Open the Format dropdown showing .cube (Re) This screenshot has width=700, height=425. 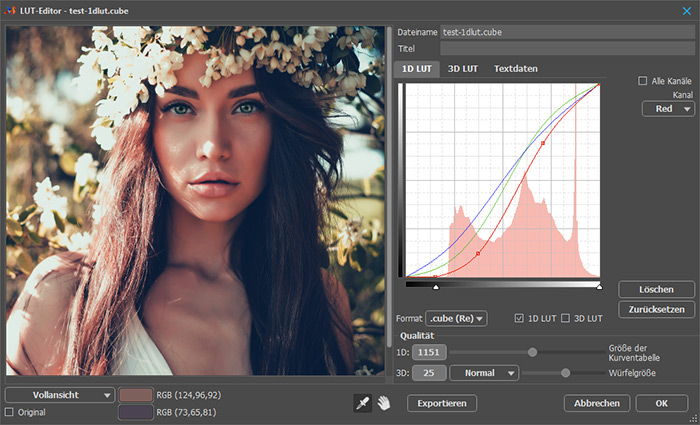pos(456,318)
